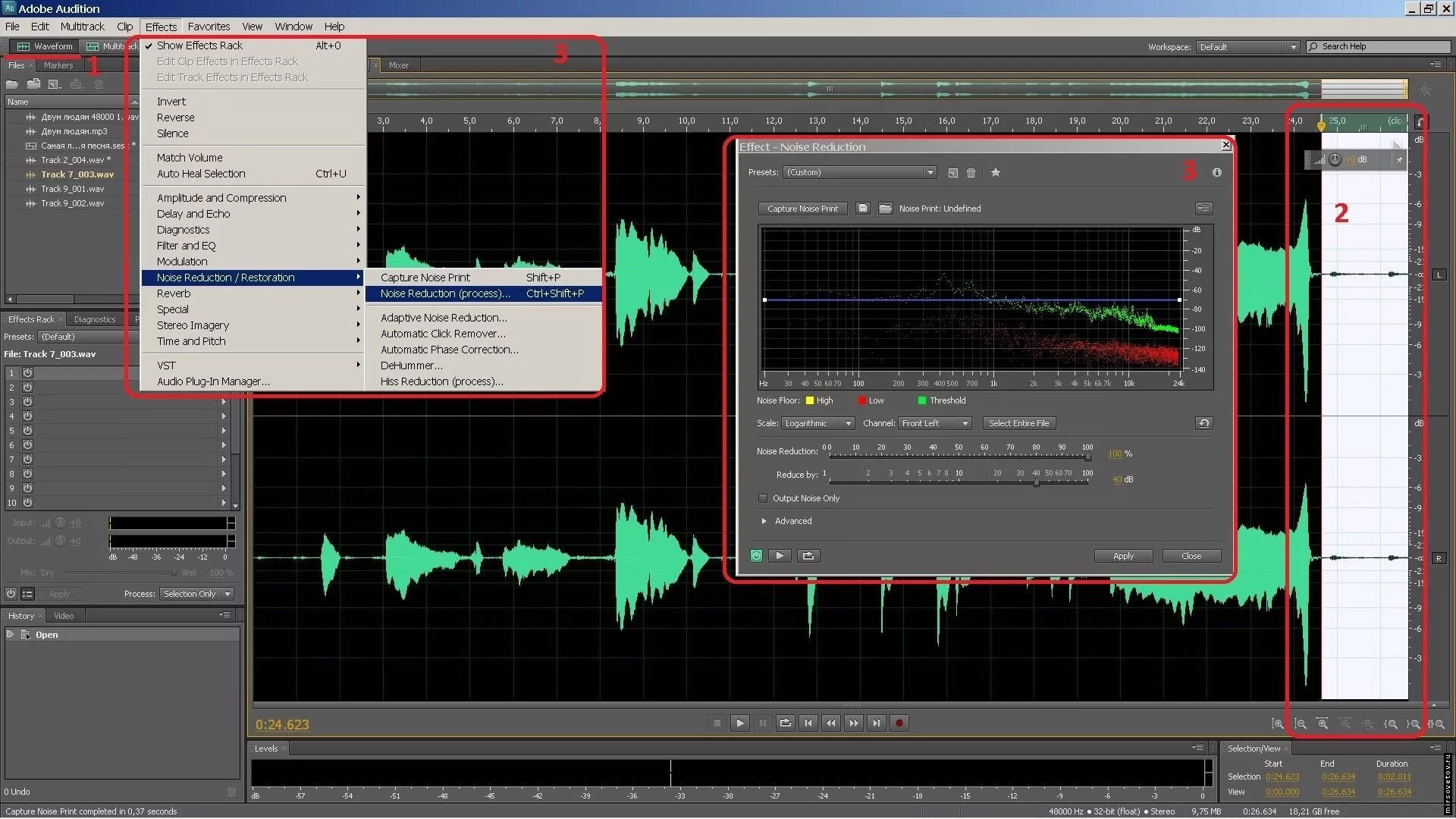Click the settings/options icon in Noise Reduction panel
Screen dimensions: 1456x819
(x=1203, y=208)
